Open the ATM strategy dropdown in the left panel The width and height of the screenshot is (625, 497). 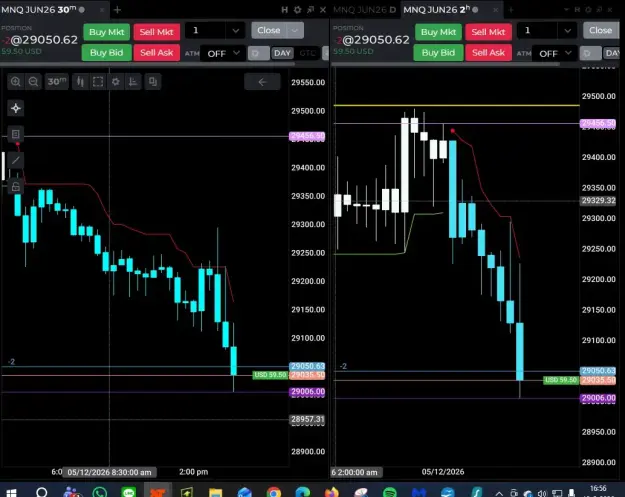pyautogui.click(x=222, y=53)
